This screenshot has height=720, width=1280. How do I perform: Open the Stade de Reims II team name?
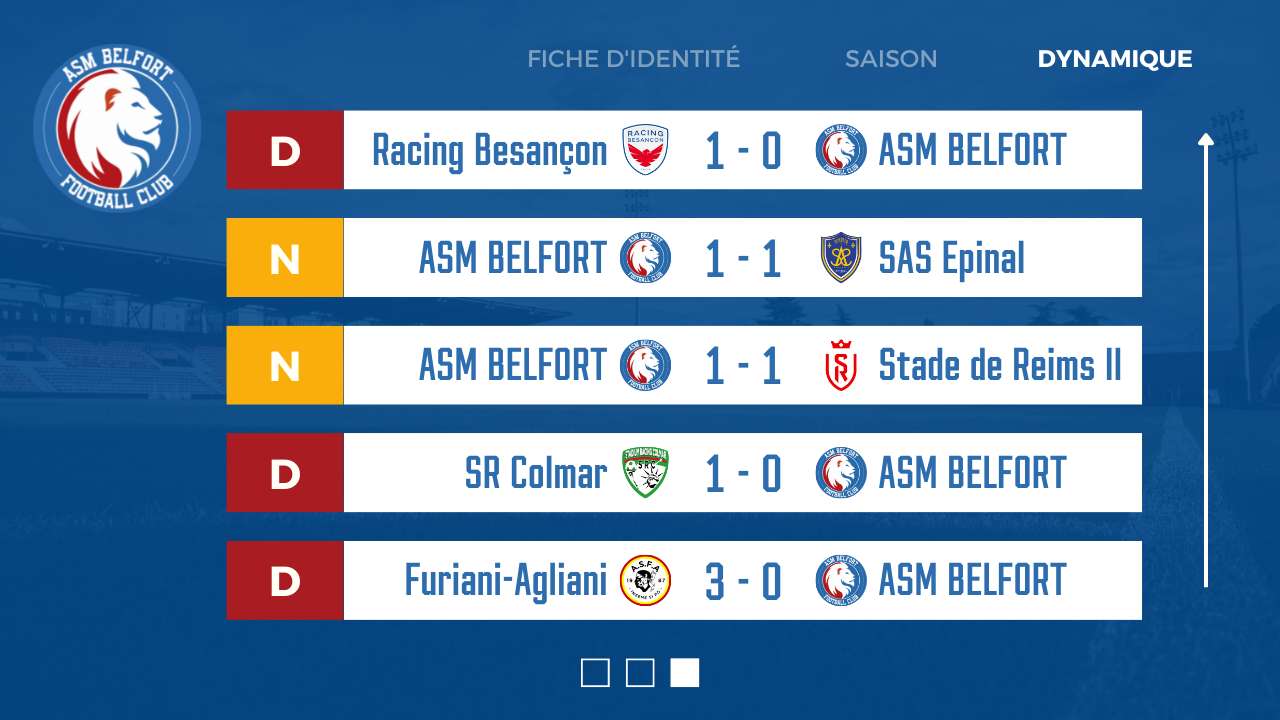pos(1000,365)
